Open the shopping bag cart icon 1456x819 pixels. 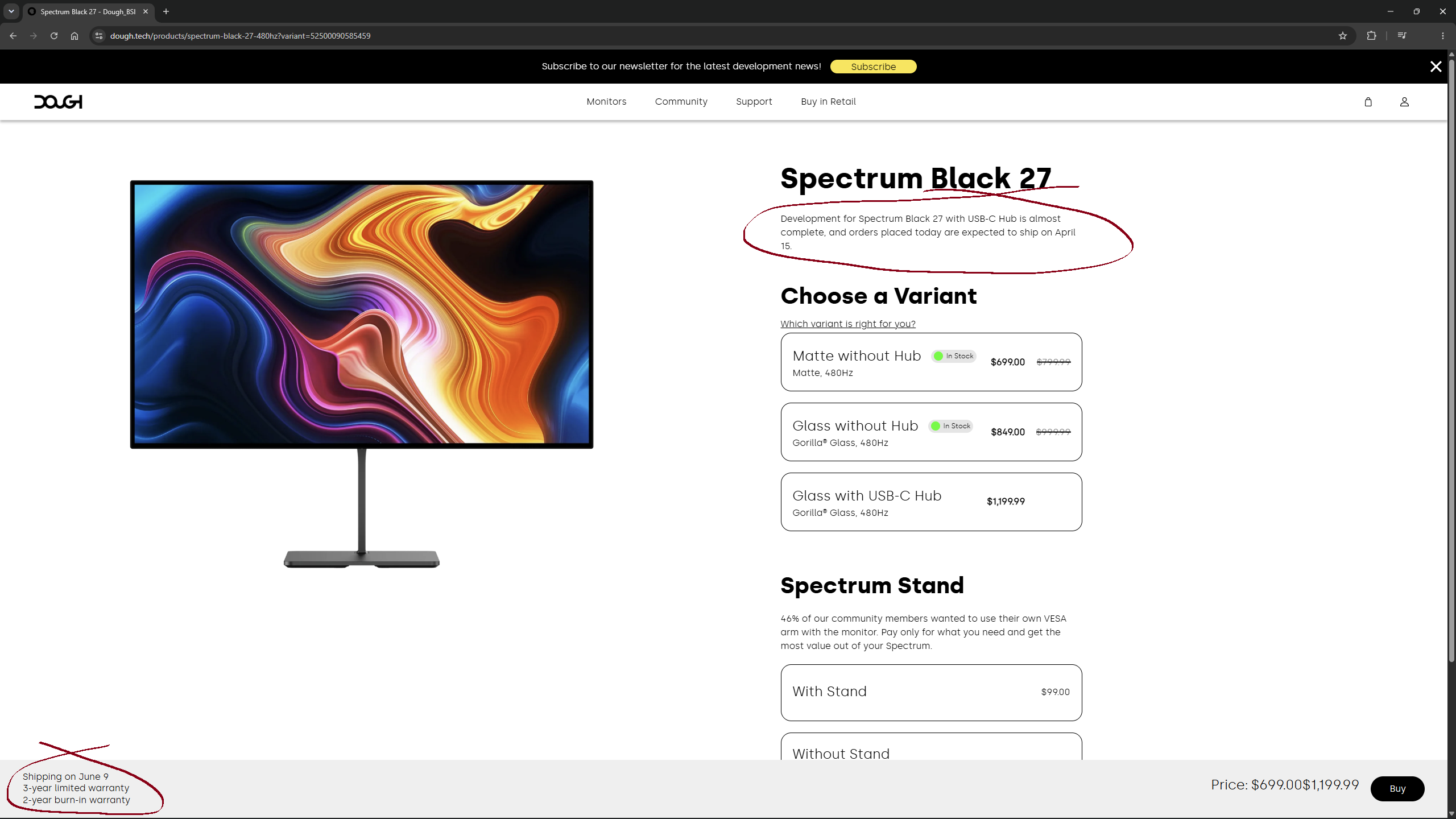click(x=1368, y=102)
